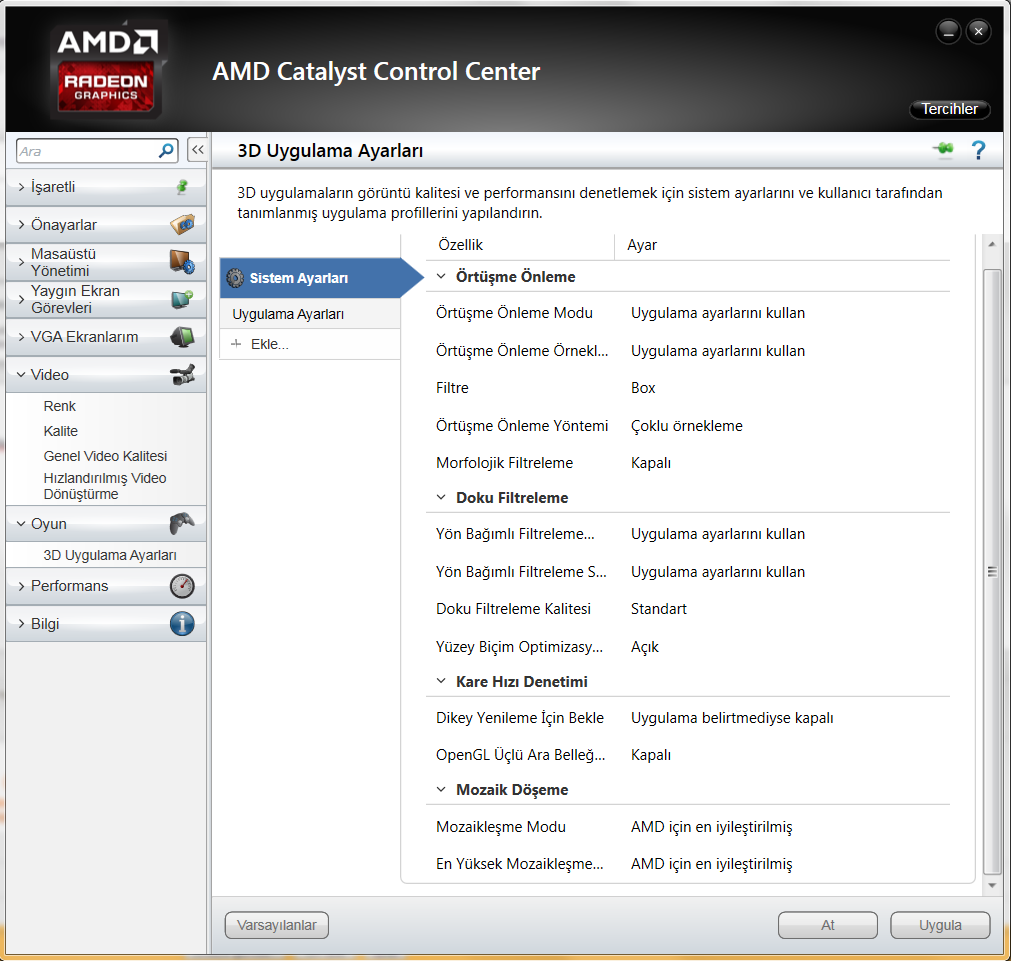Expand the Masaüstü Yönetimi section
The image size is (1011, 961).
coord(22,262)
